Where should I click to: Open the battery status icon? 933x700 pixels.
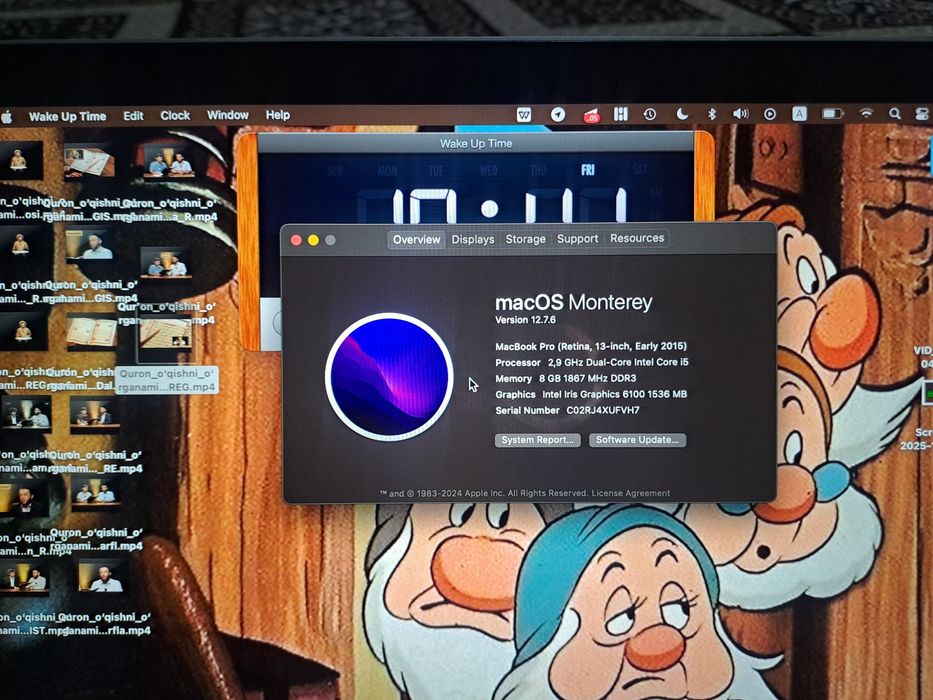point(832,113)
